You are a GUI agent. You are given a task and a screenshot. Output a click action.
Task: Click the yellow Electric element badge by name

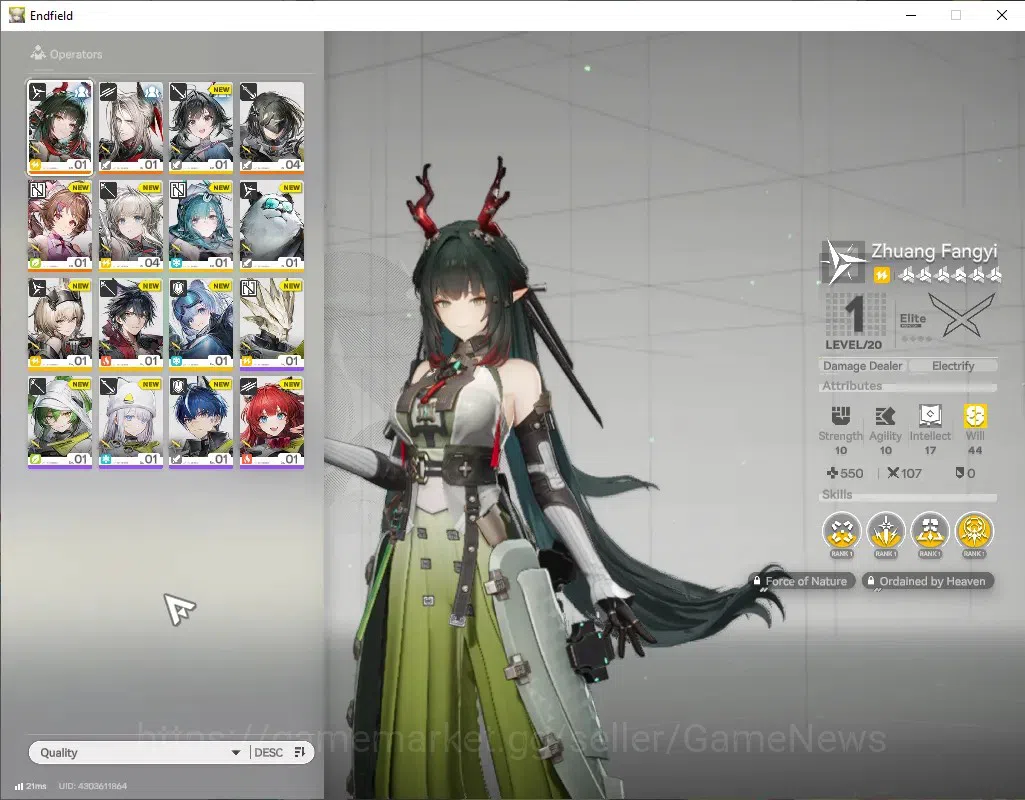[881, 275]
